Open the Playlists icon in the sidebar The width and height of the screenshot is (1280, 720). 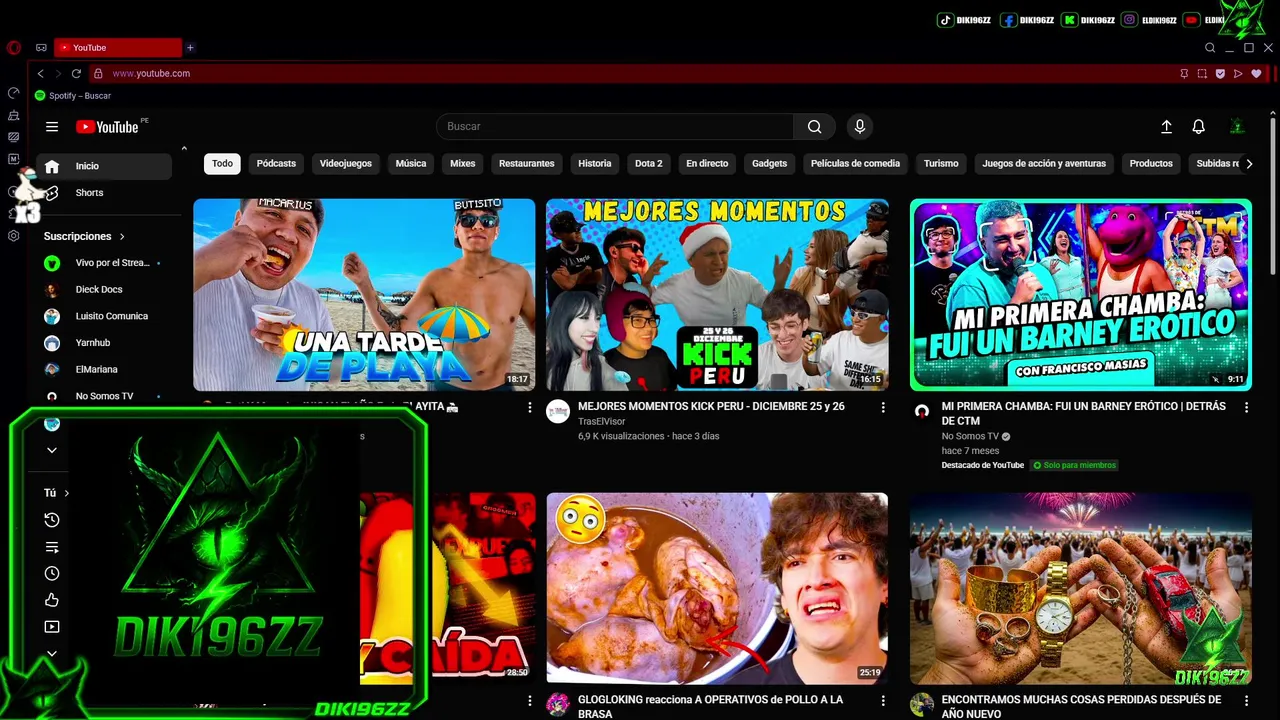(52, 547)
